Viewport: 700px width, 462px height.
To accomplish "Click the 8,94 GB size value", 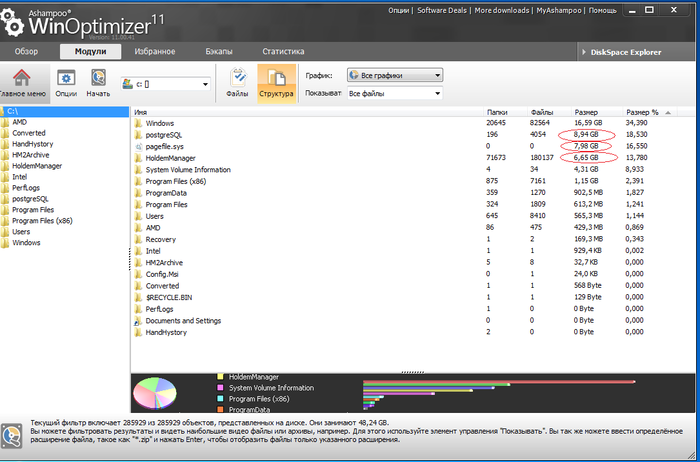I will coord(586,134).
